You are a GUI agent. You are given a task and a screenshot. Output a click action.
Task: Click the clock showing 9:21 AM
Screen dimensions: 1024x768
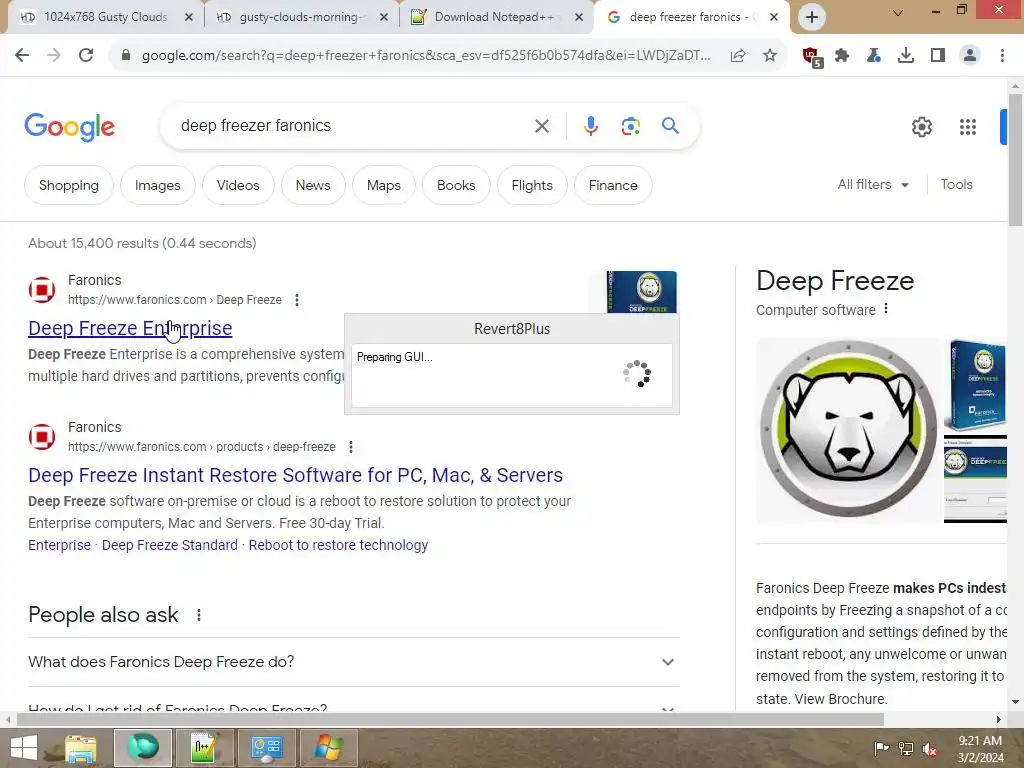[980, 741]
